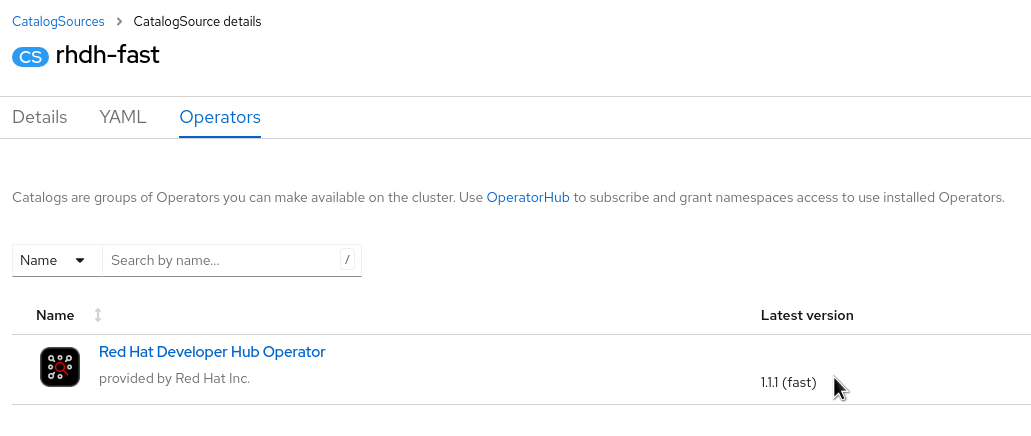Click the Name column header
This screenshot has width=1031, height=436.
tap(55, 315)
